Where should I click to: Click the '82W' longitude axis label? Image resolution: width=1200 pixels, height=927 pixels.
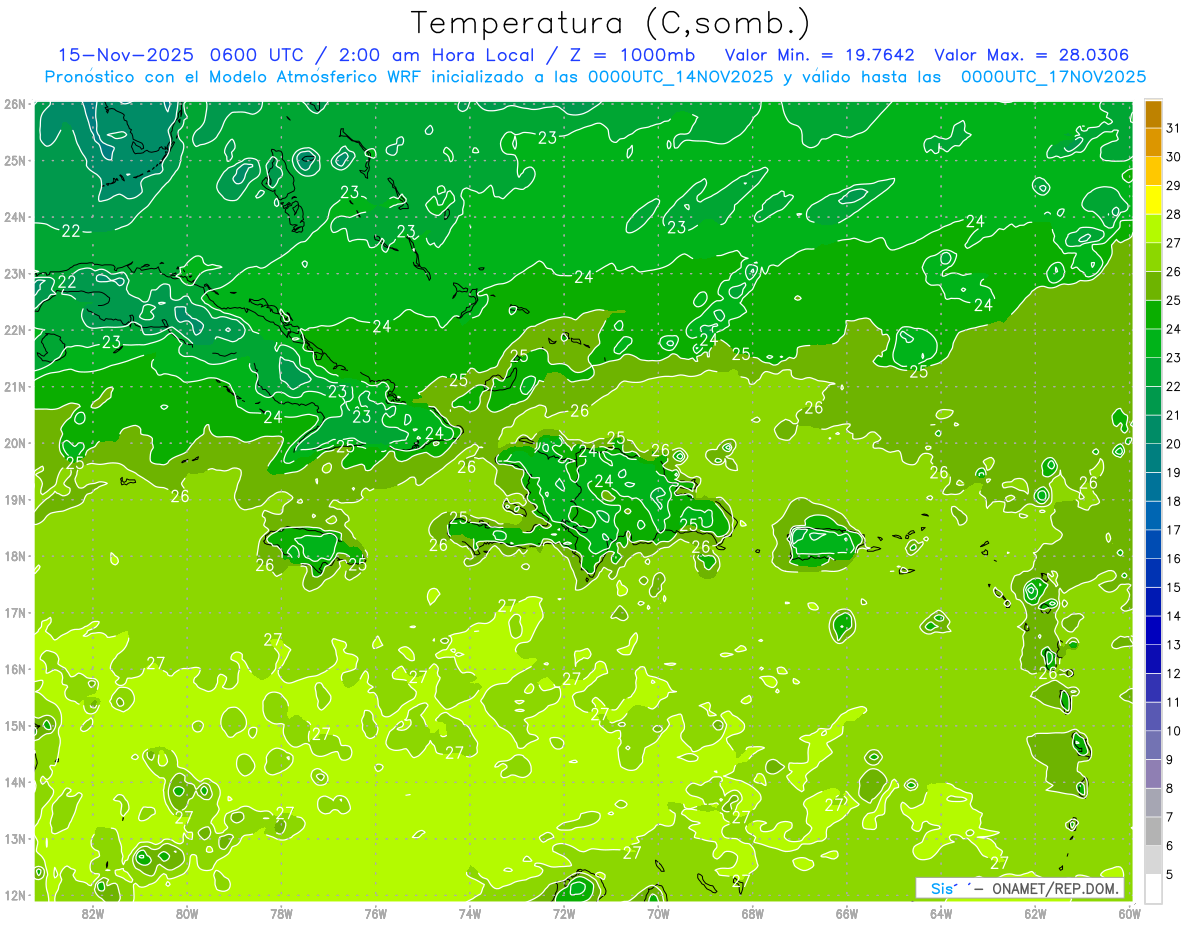[x=92, y=912]
